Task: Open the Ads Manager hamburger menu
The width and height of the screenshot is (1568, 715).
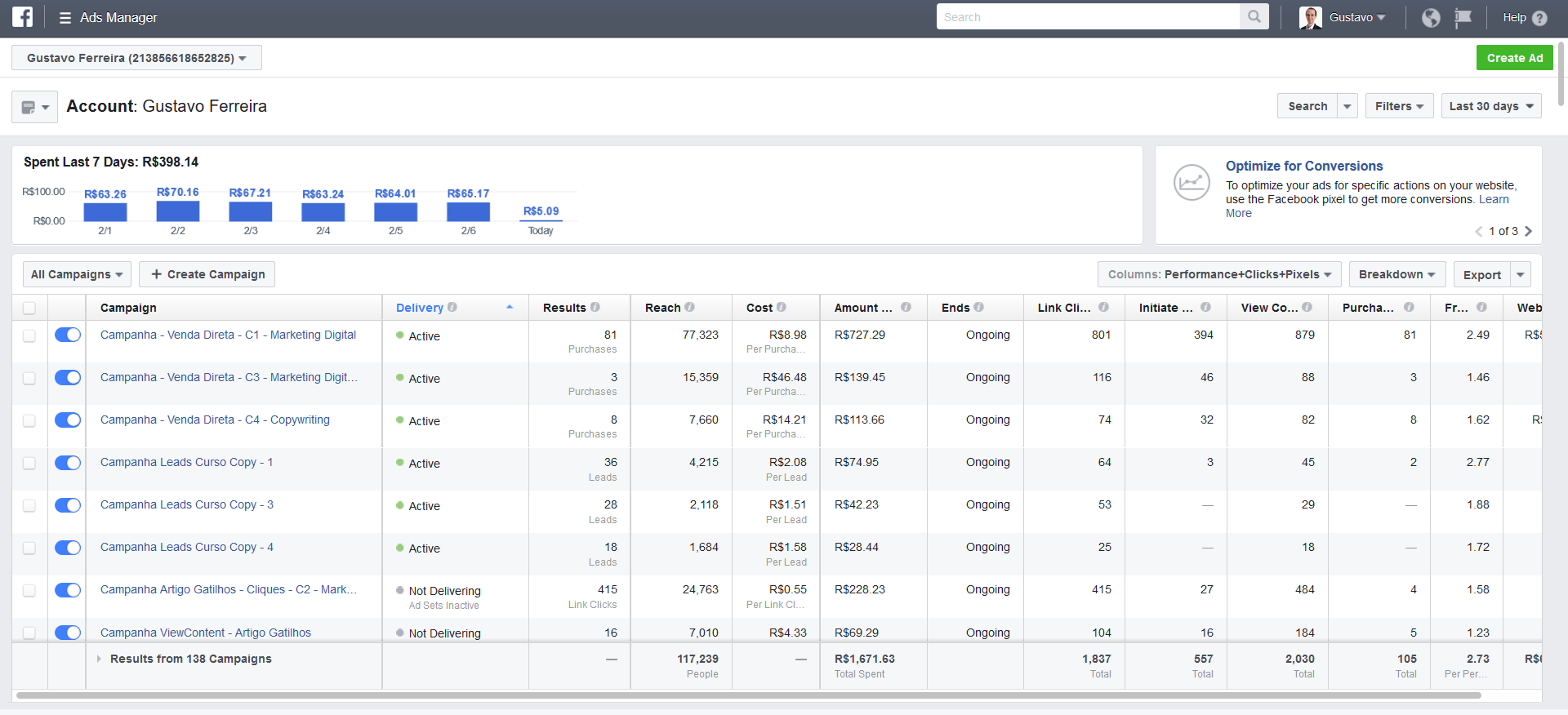Action: click(65, 18)
